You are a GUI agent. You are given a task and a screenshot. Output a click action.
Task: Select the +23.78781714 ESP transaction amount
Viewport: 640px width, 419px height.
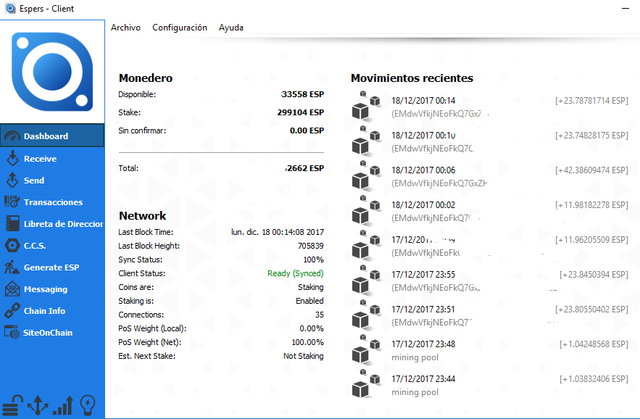click(x=591, y=100)
